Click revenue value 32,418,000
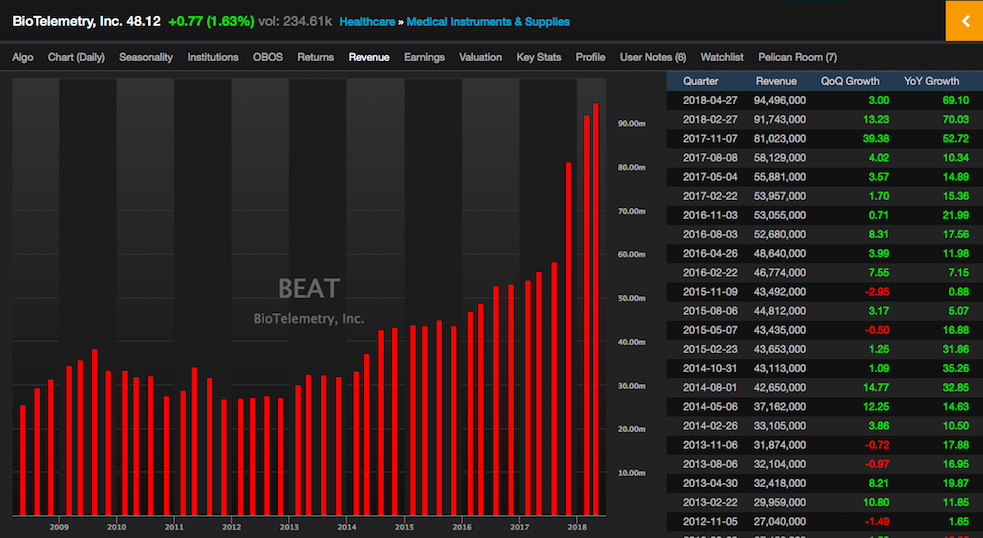Screen dimensions: 983x538 click(x=780, y=483)
